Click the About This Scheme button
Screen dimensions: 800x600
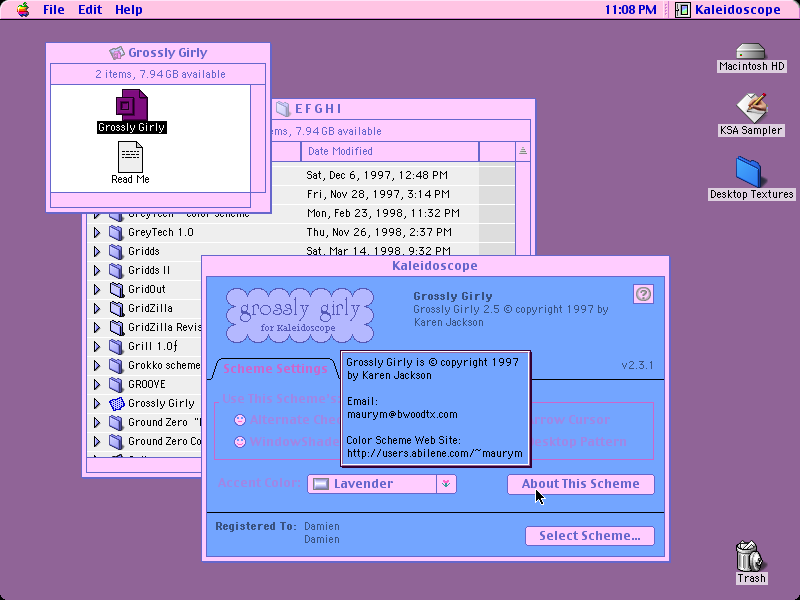click(x=581, y=484)
